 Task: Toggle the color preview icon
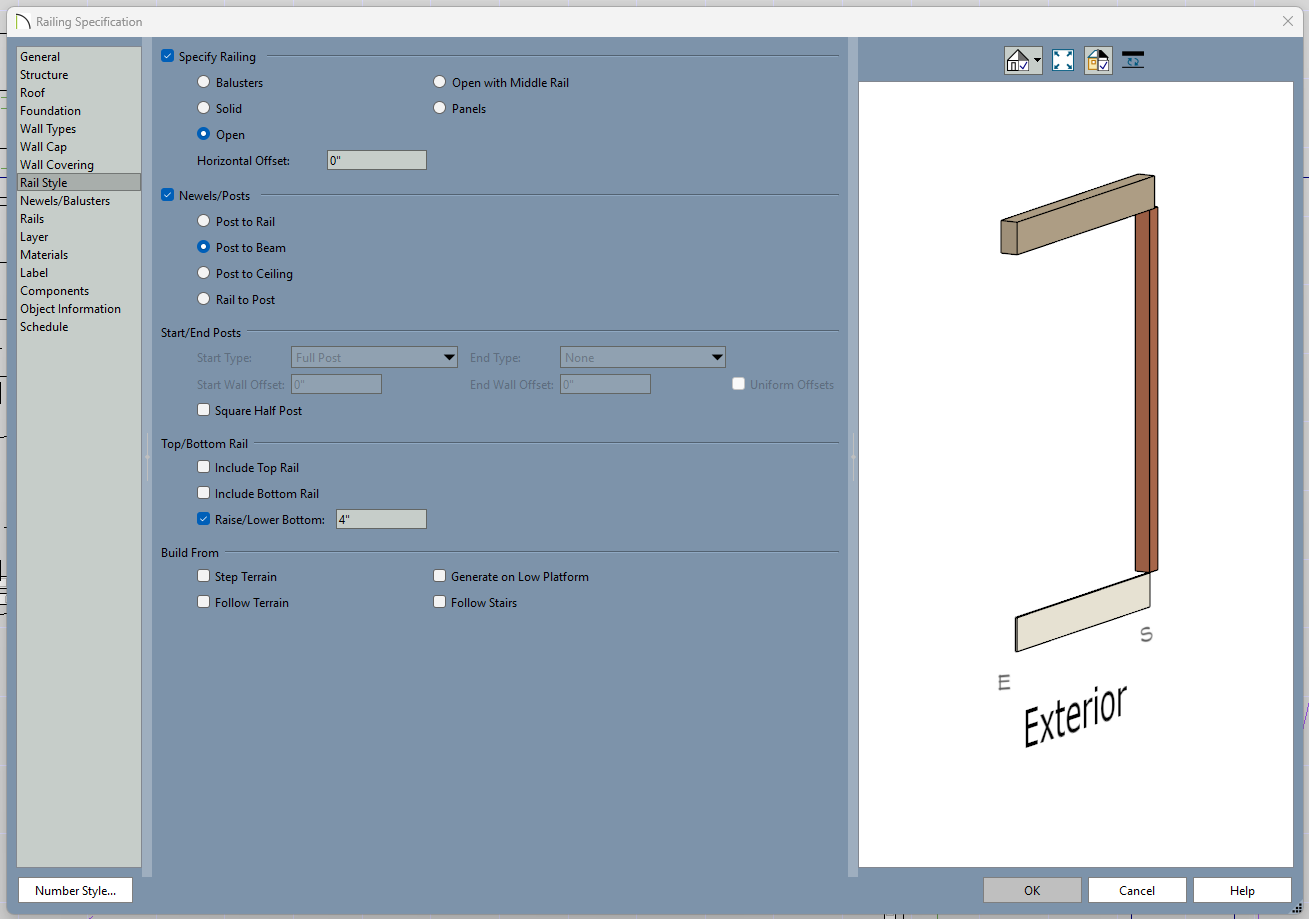(1098, 61)
